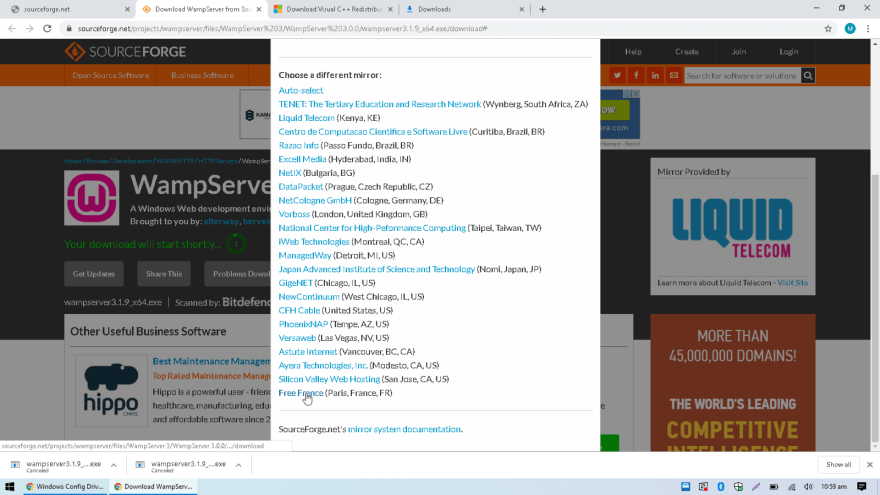This screenshot has height=495, width=880.
Task: Open the notification center icon
Action: (861, 487)
